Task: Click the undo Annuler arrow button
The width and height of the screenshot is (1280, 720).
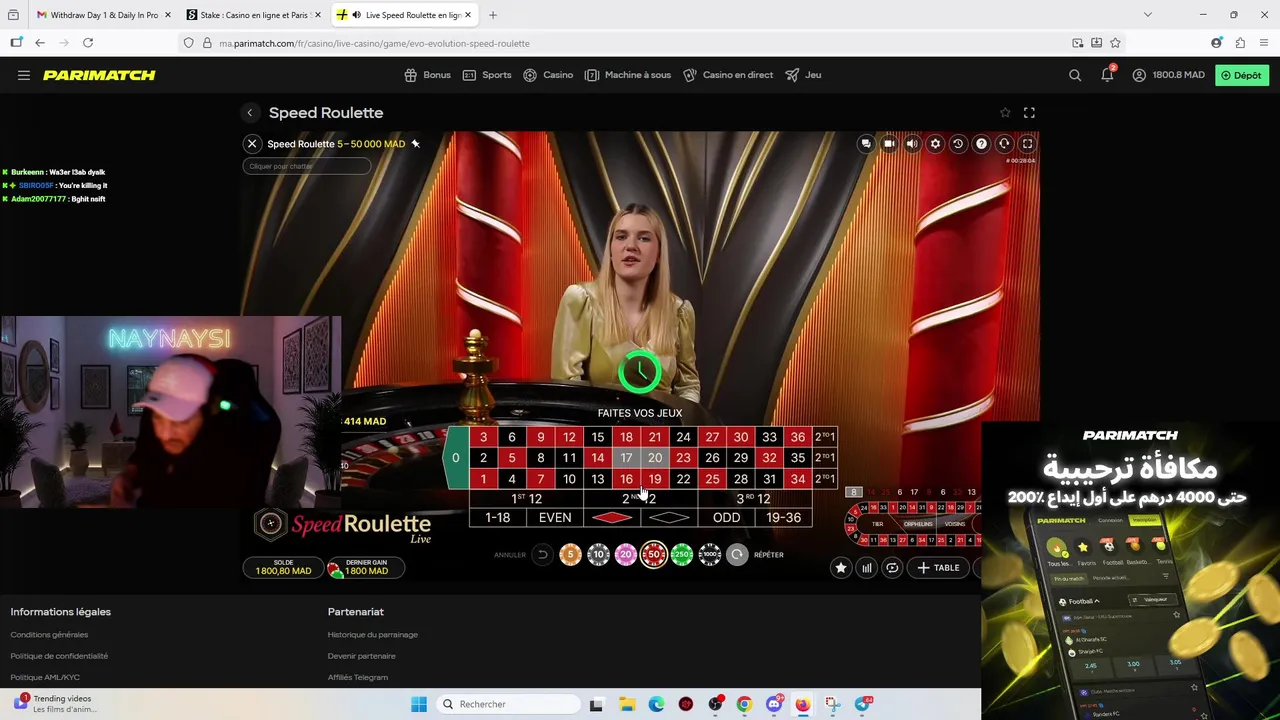Action: coord(542,555)
